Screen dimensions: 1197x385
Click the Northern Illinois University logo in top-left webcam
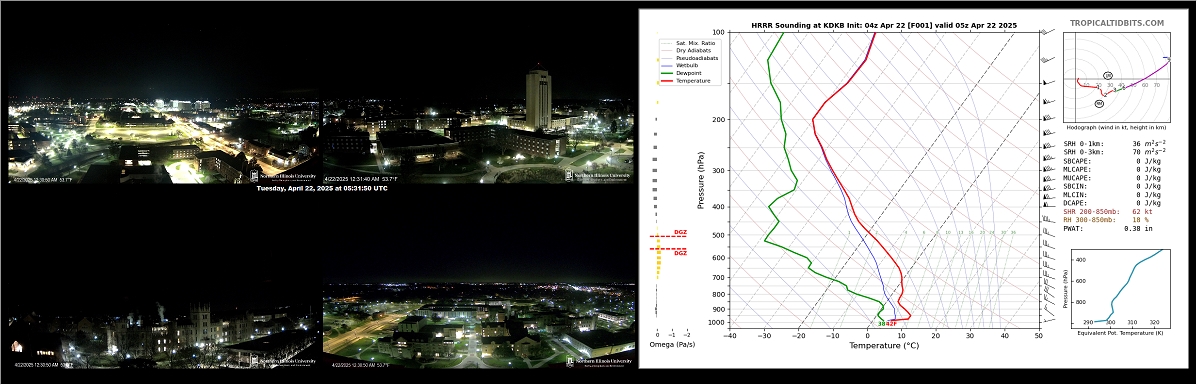point(283,176)
